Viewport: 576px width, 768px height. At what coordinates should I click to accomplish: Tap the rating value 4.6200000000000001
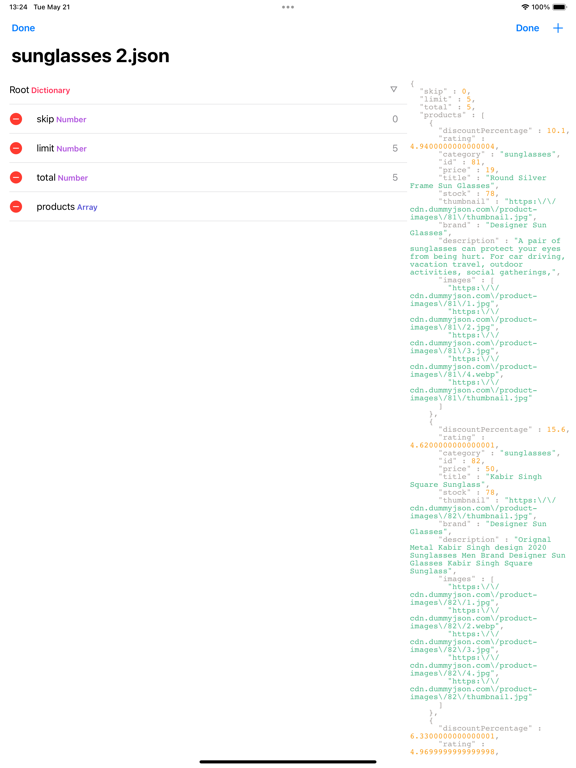pyautogui.click(x=453, y=445)
